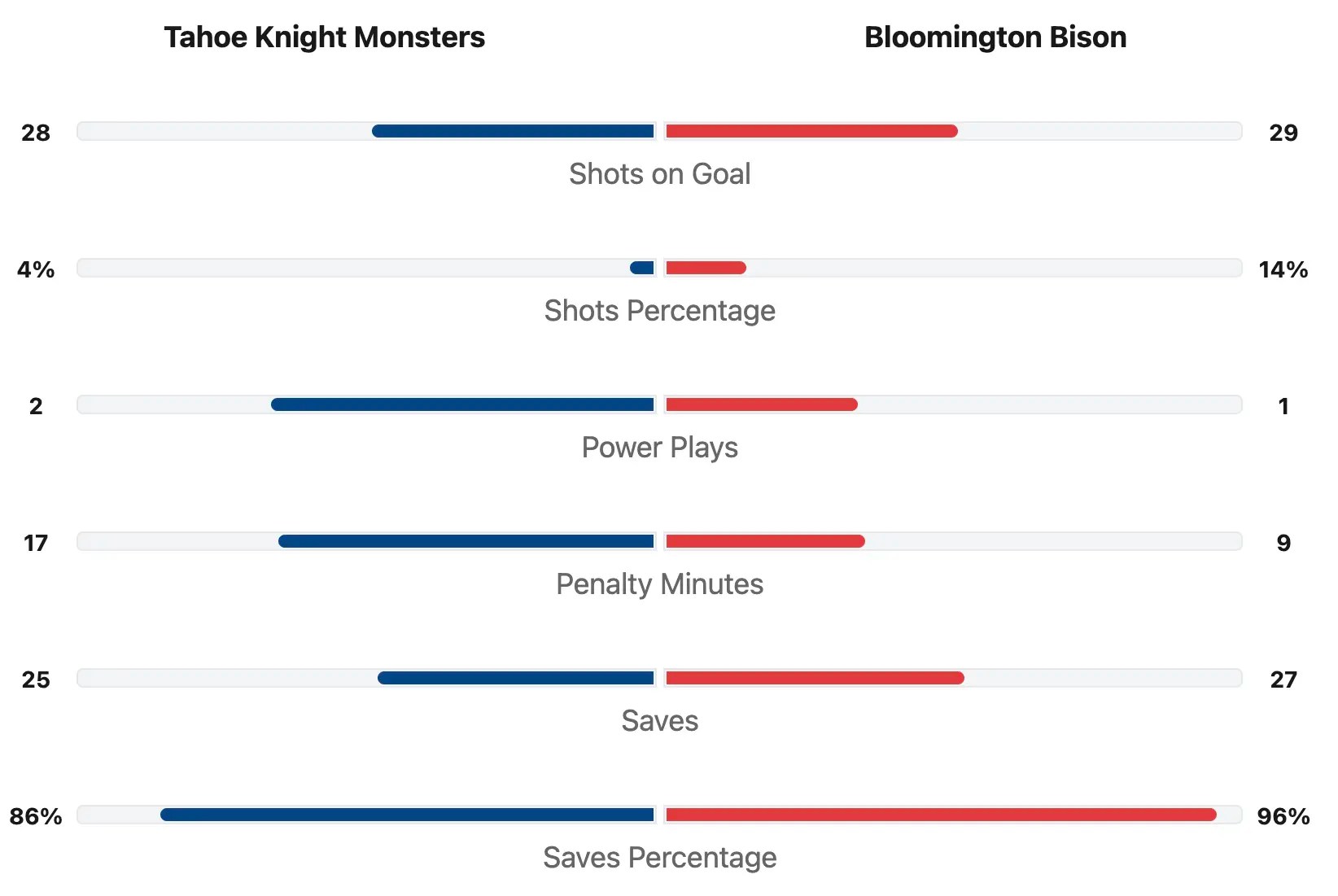Click the small blue Shots Percentage bar
Image resolution: width=1338 pixels, height=896 pixels.
coord(642,268)
